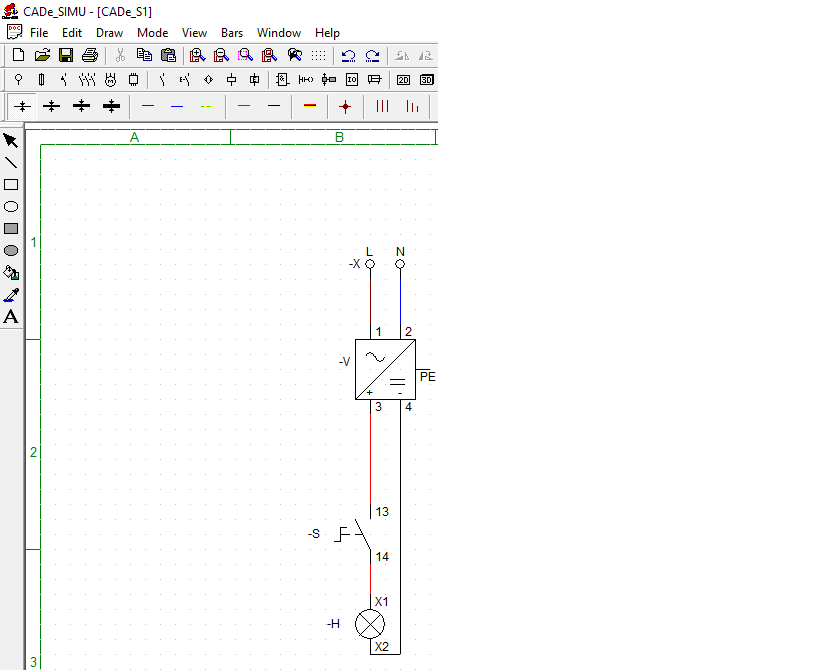The width and height of the screenshot is (819, 670).
Task: Click the Paste clipboard icon
Action: tap(168, 55)
